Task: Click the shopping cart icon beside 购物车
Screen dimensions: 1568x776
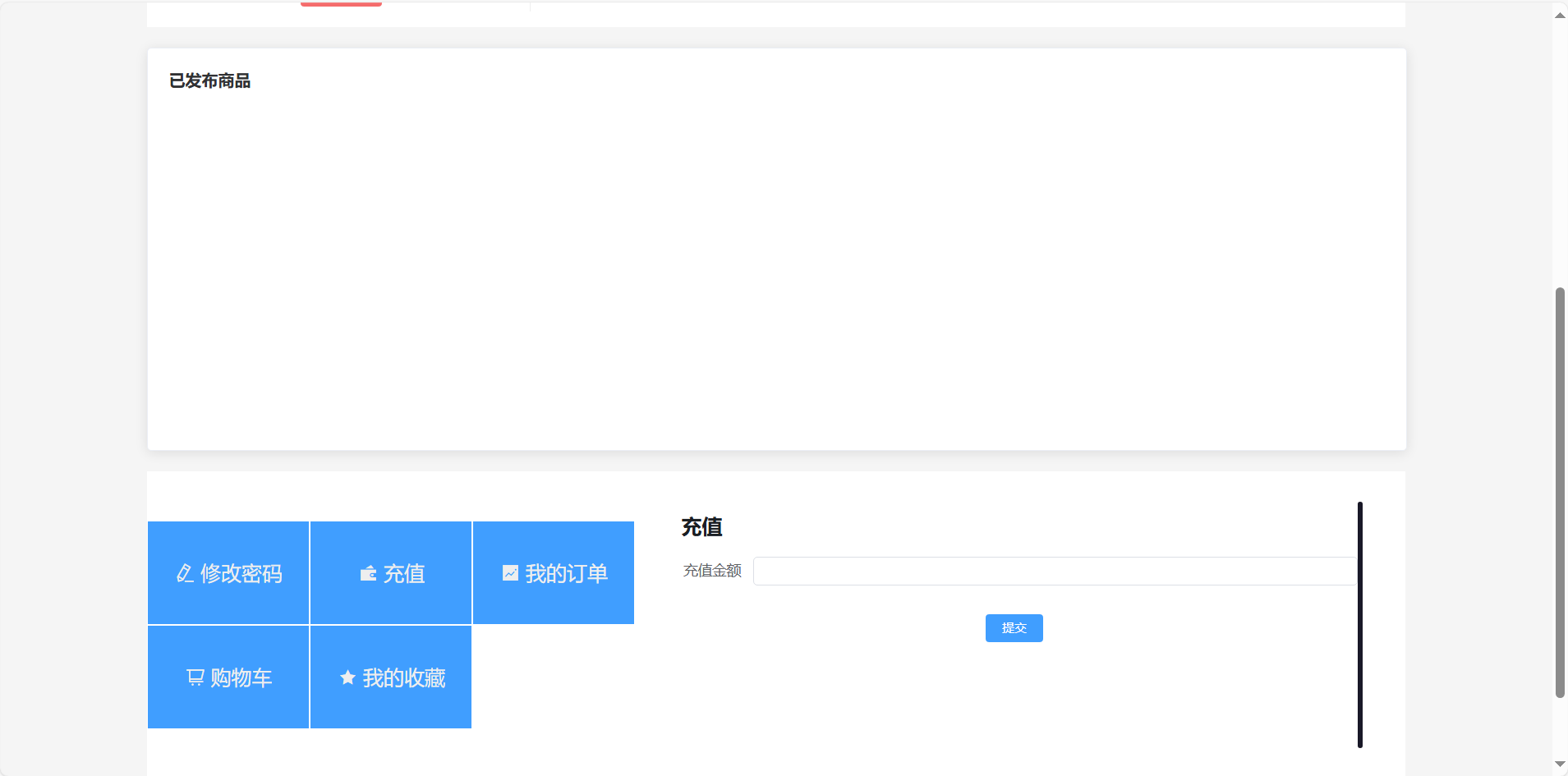Action: click(195, 677)
